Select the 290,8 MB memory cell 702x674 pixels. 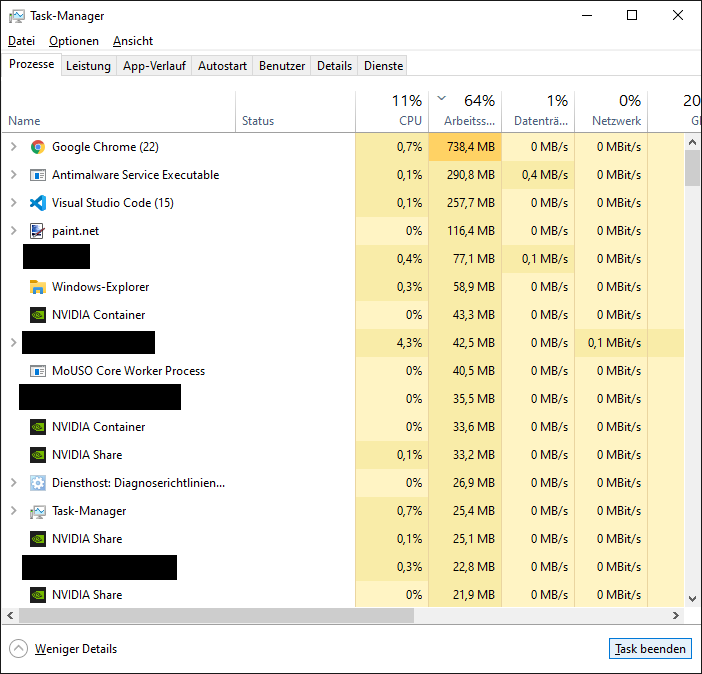click(x=465, y=175)
